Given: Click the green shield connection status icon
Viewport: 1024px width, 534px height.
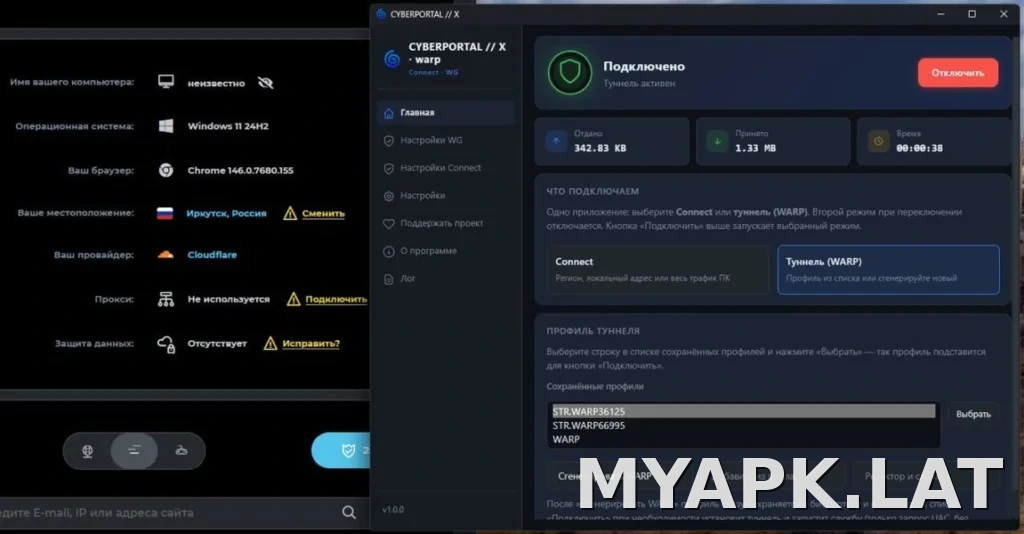Looking at the screenshot, I should (569, 72).
